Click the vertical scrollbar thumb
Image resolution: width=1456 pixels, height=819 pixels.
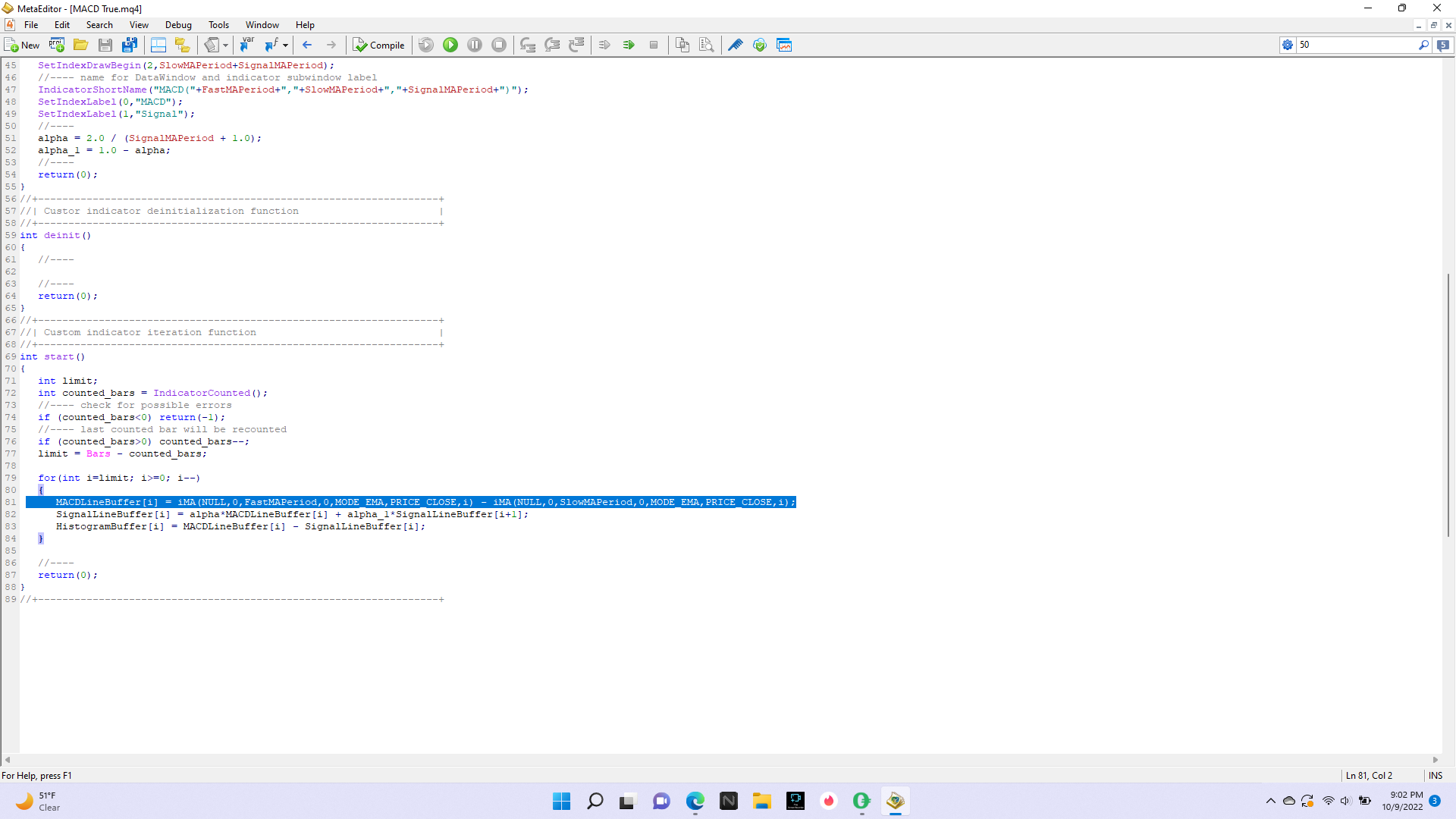(x=1448, y=405)
